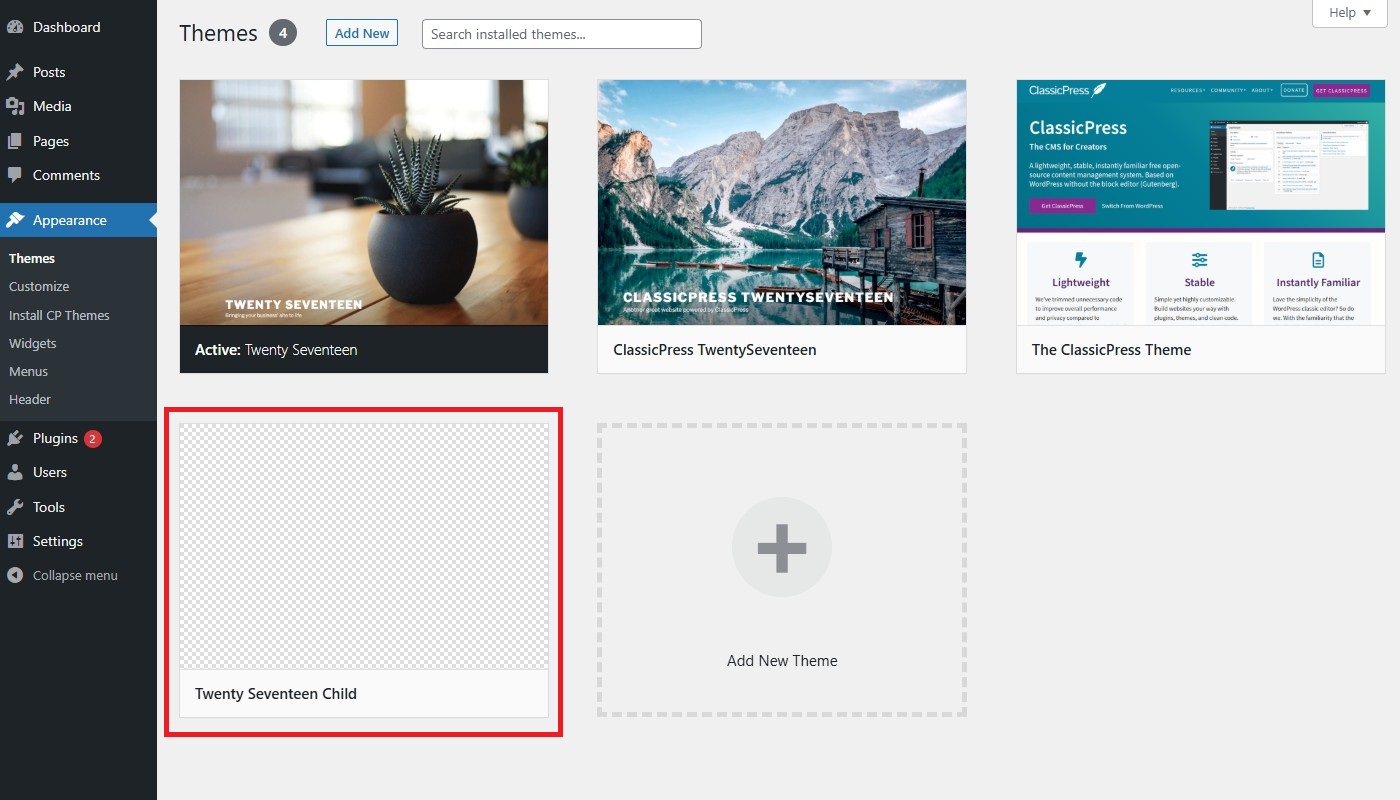The height and width of the screenshot is (800, 1400).
Task: Click the Pages icon in sidebar
Action: click(x=15, y=141)
